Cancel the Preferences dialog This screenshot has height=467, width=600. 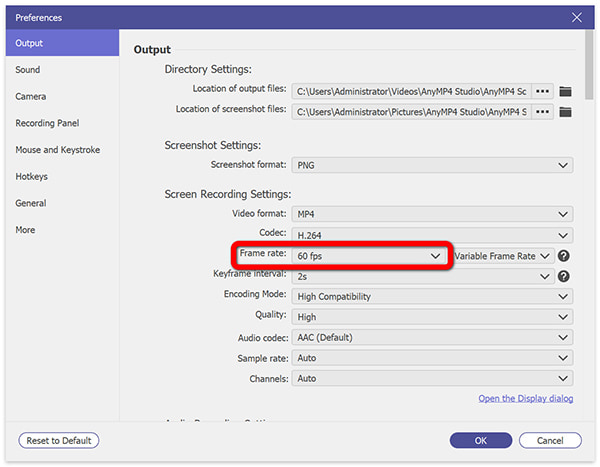[x=550, y=441]
